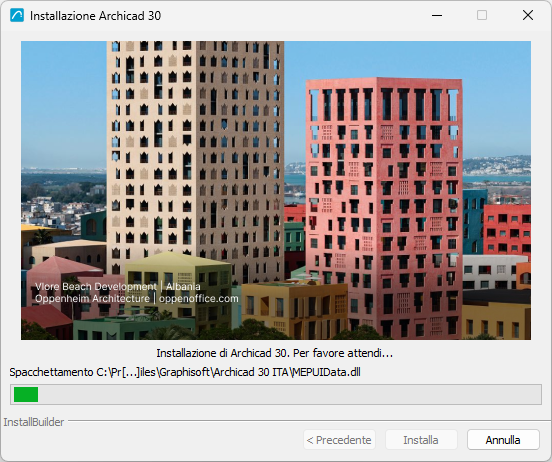Click the Archicad logo in title bar
Image resolution: width=552 pixels, height=462 pixels.
pyautogui.click(x=17, y=15)
